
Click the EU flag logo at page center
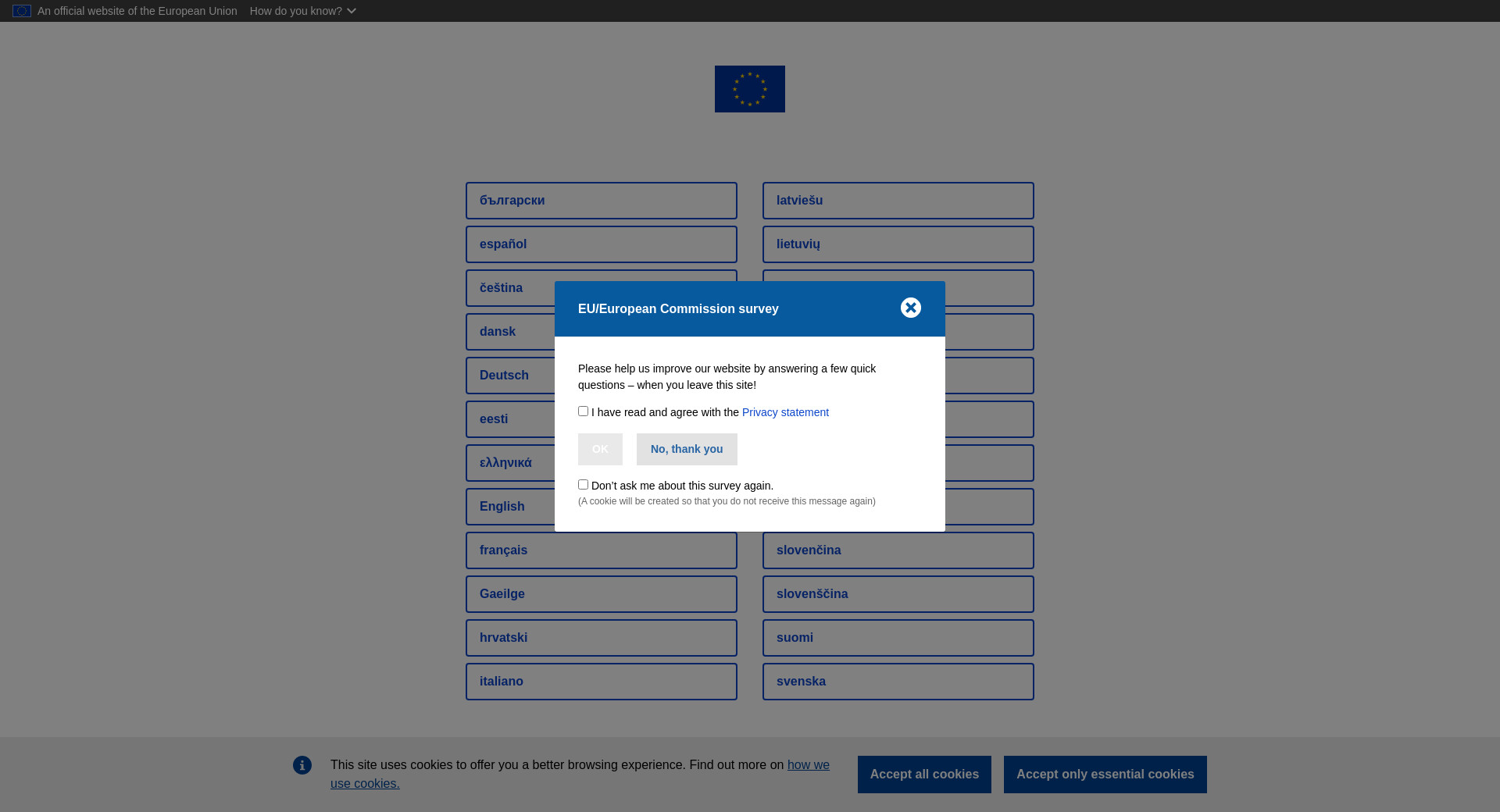pyautogui.click(x=749, y=89)
